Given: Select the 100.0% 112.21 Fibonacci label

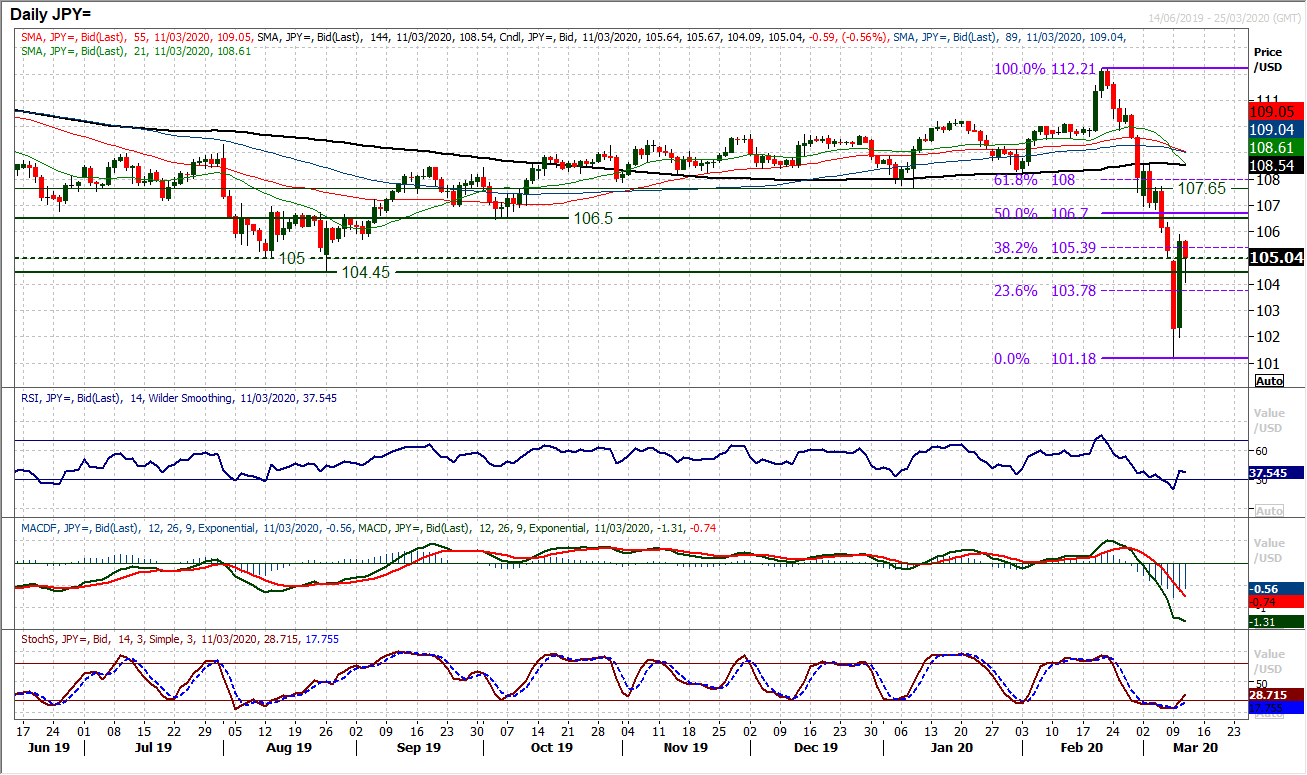Looking at the screenshot, I should 1045,69.
